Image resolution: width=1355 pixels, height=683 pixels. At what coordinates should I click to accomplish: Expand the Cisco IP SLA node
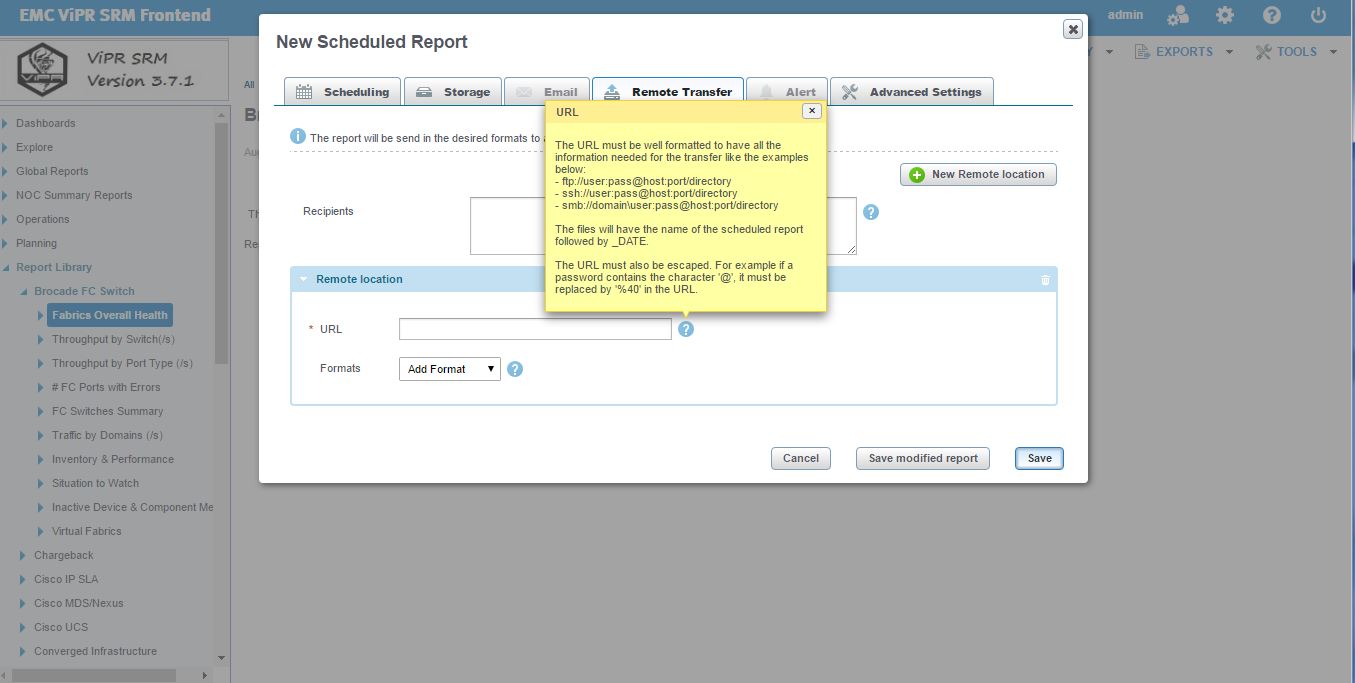click(23, 579)
